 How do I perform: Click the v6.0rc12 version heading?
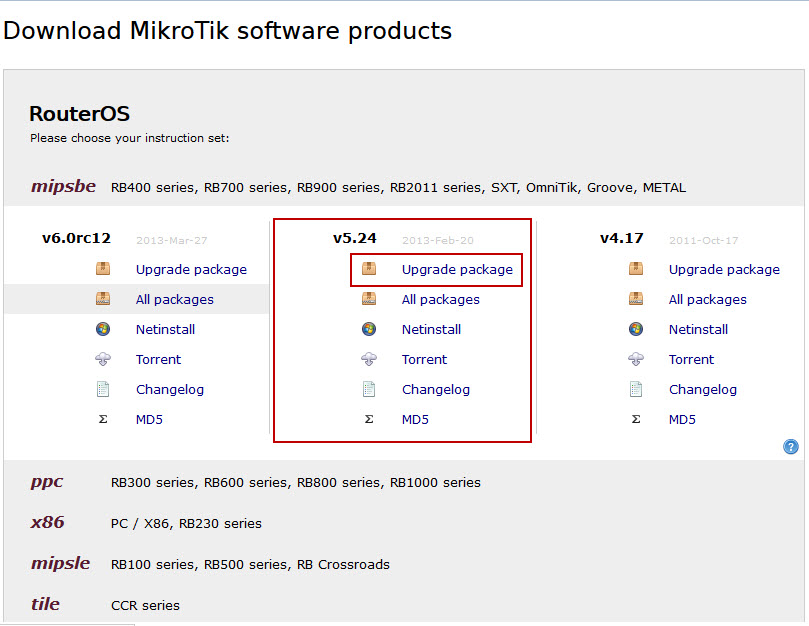tap(76, 238)
